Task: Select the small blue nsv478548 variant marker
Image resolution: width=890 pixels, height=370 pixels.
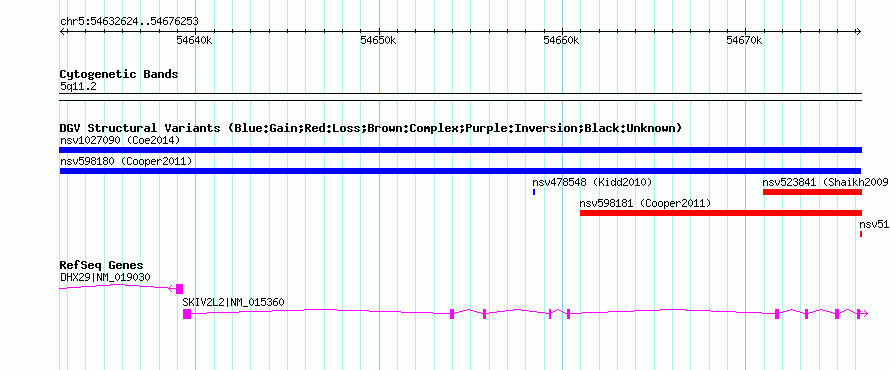Action: click(x=534, y=192)
